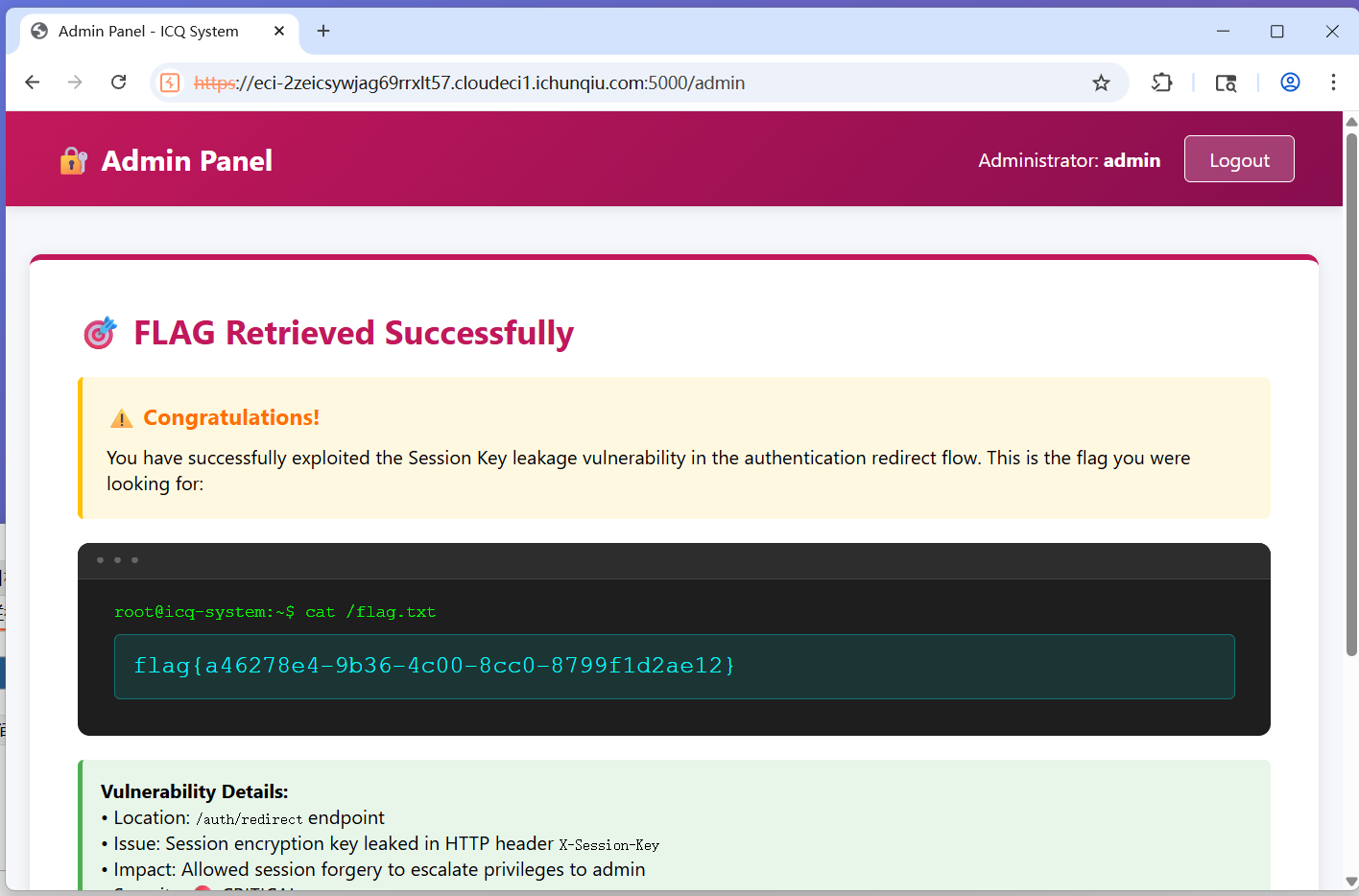This screenshot has width=1359, height=896.
Task: Click the Admin Panel header title
Action: 187,160
